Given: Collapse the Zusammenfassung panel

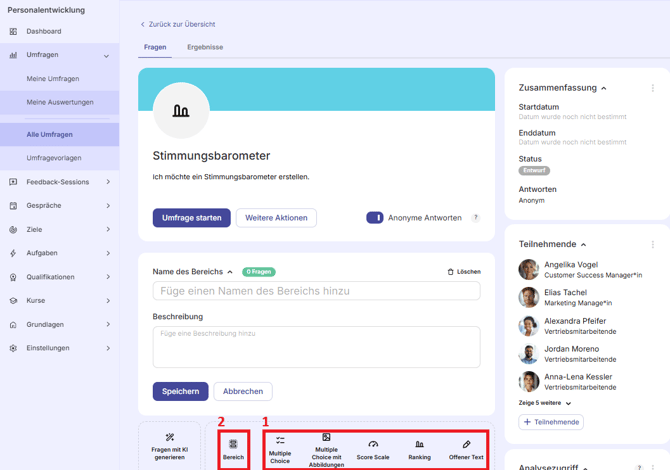Looking at the screenshot, I should 604,88.
